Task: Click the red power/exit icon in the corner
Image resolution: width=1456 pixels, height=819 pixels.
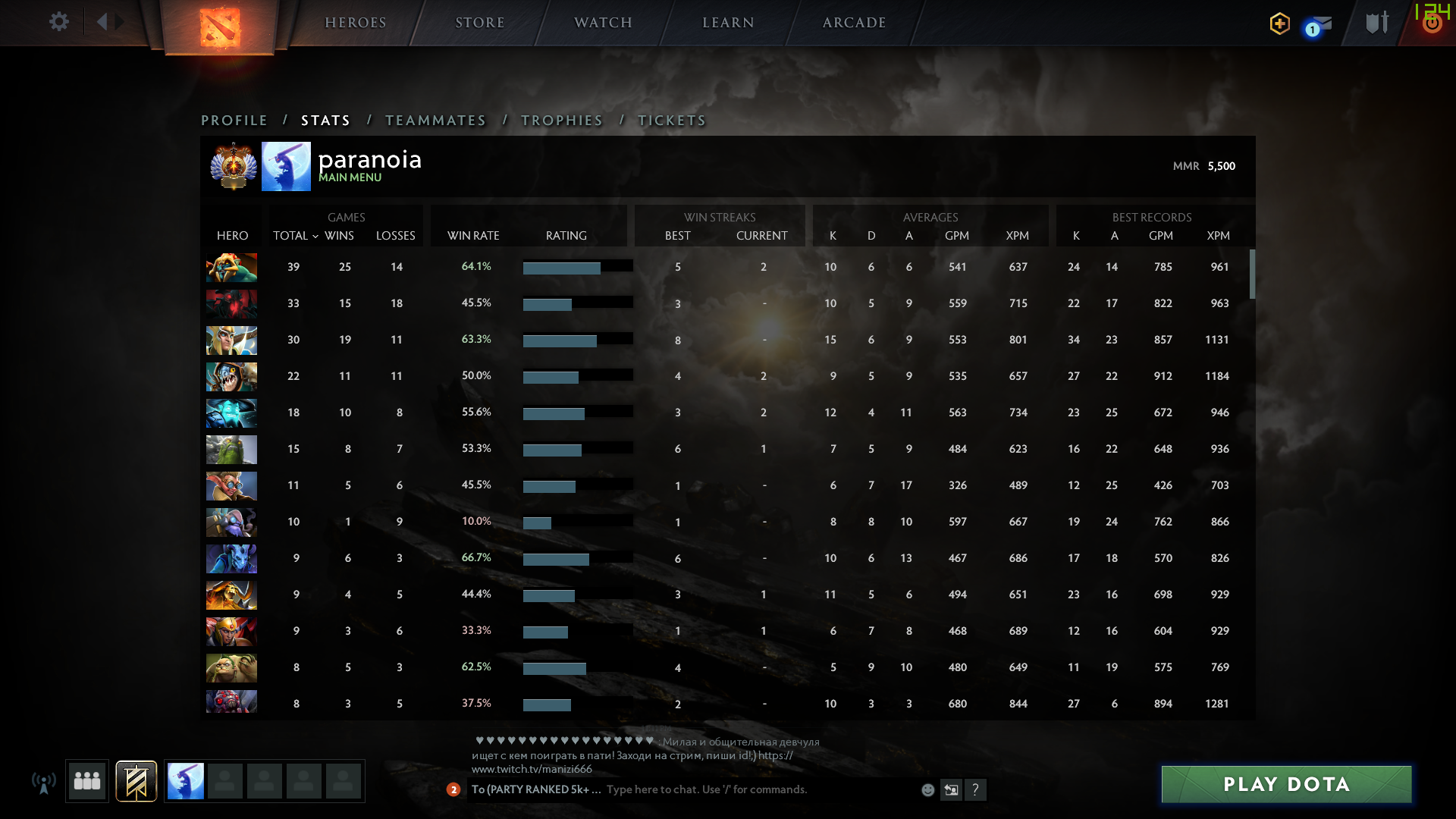Action: (x=1430, y=23)
